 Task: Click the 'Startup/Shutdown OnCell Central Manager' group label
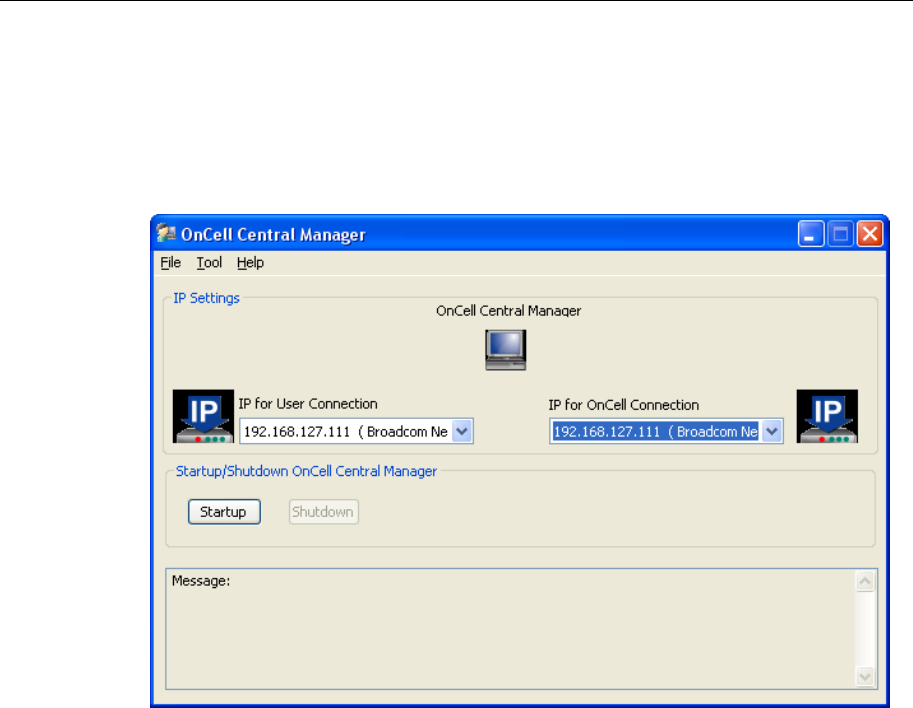[306, 472]
